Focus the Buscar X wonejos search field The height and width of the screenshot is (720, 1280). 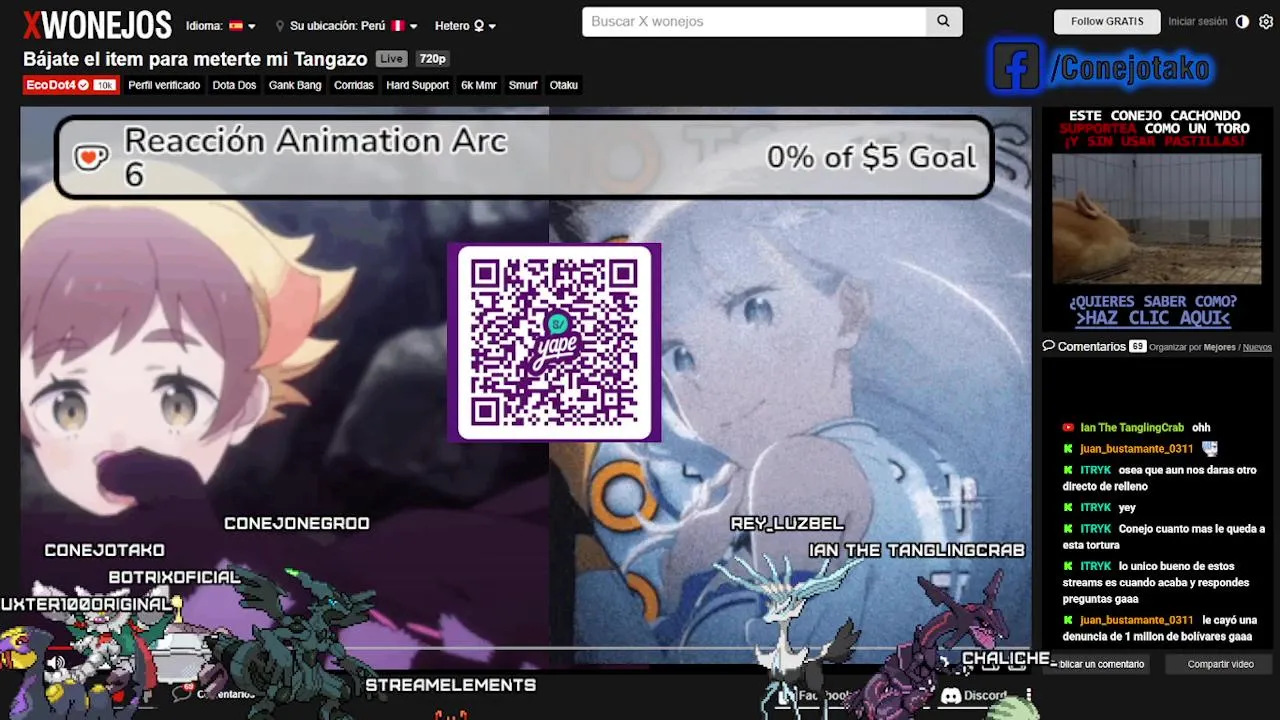(754, 21)
